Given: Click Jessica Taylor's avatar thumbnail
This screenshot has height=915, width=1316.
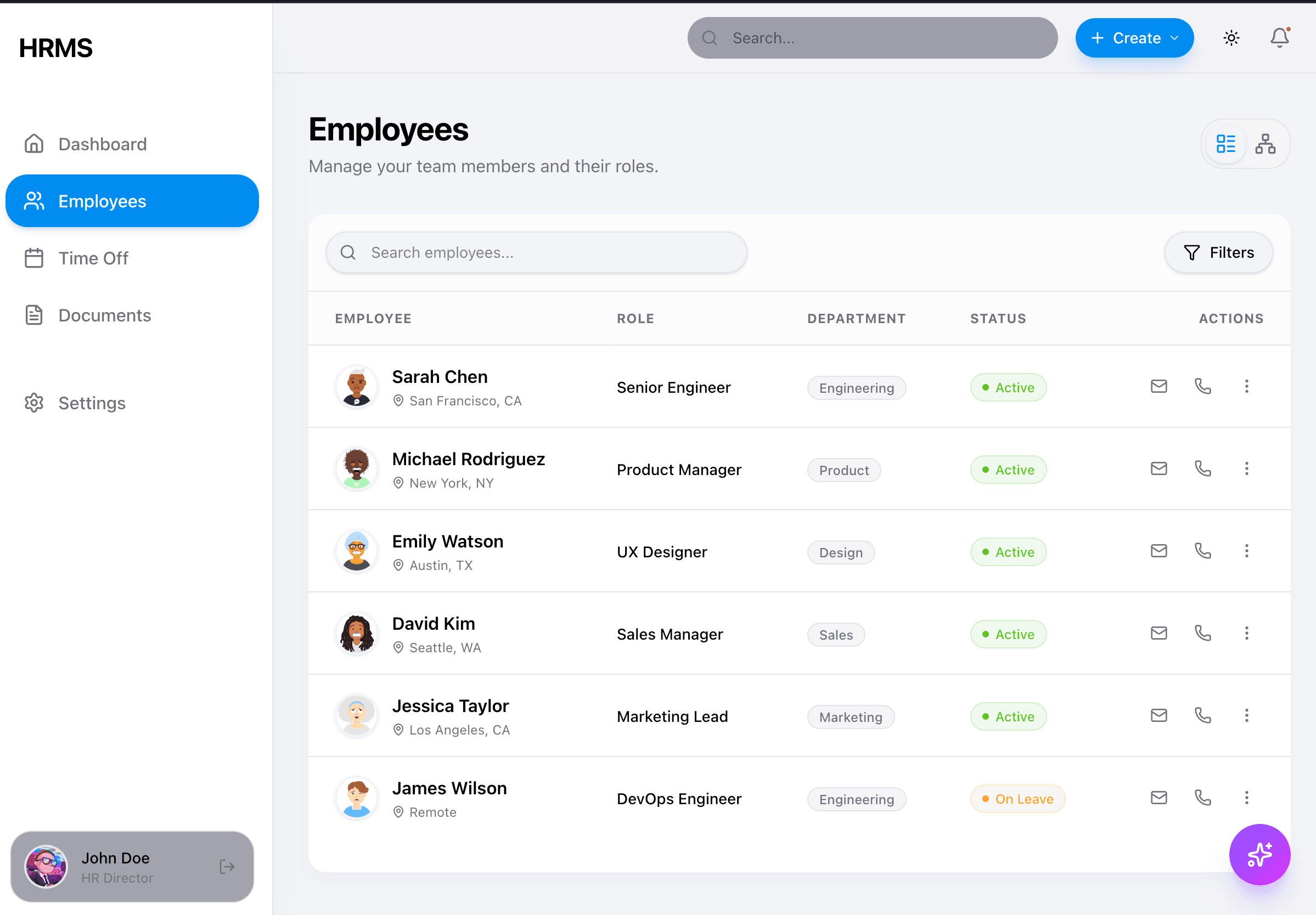Looking at the screenshot, I should click(x=357, y=716).
